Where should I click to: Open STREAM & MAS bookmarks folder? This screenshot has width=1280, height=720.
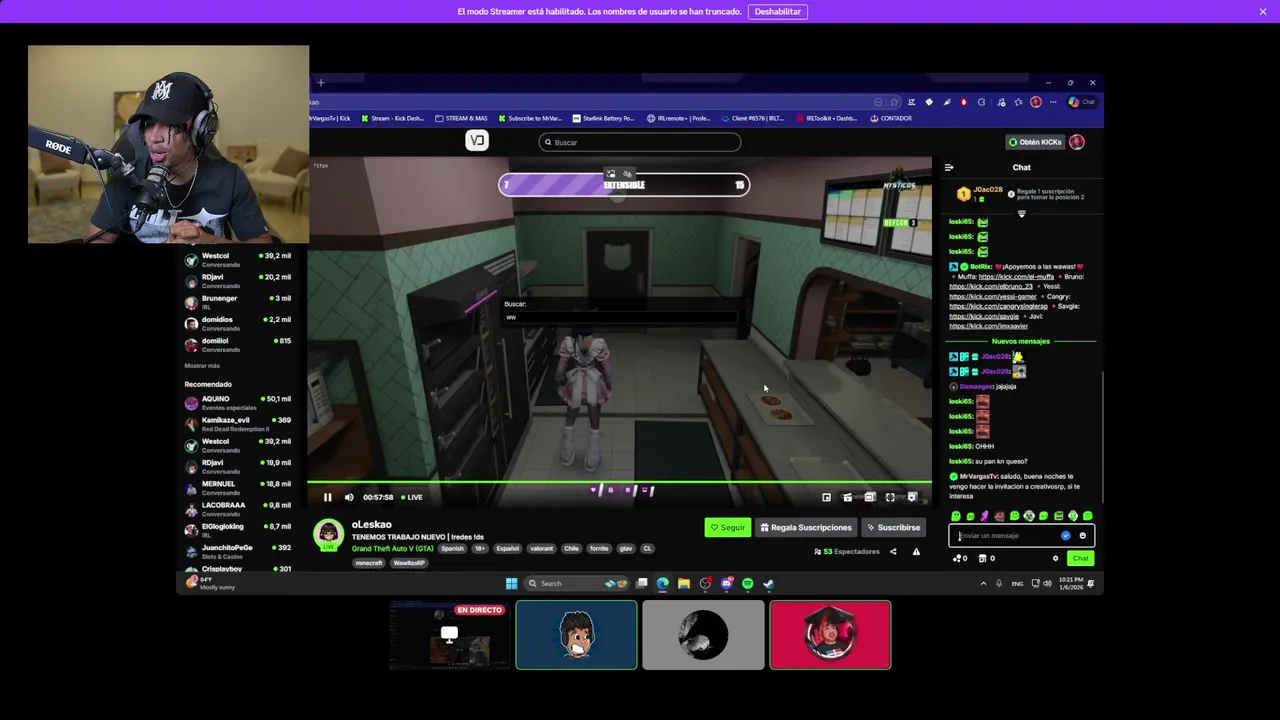(462, 118)
